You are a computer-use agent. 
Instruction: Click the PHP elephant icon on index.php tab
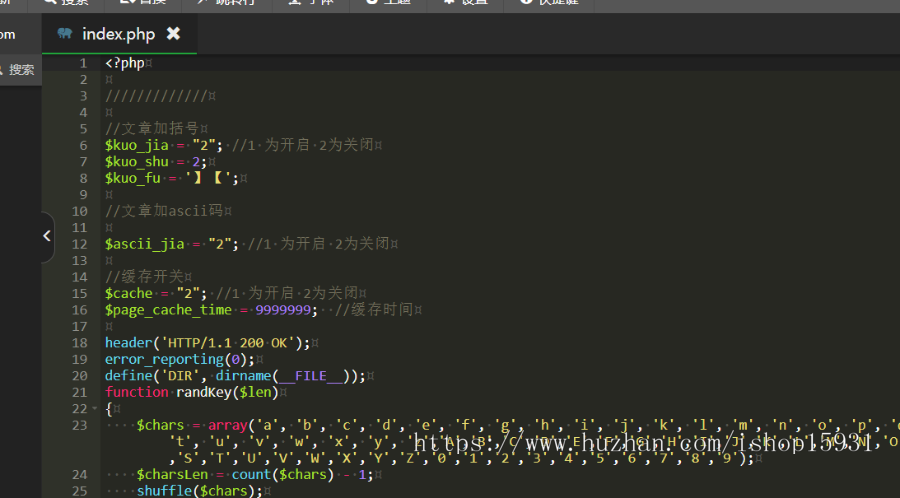click(x=65, y=34)
